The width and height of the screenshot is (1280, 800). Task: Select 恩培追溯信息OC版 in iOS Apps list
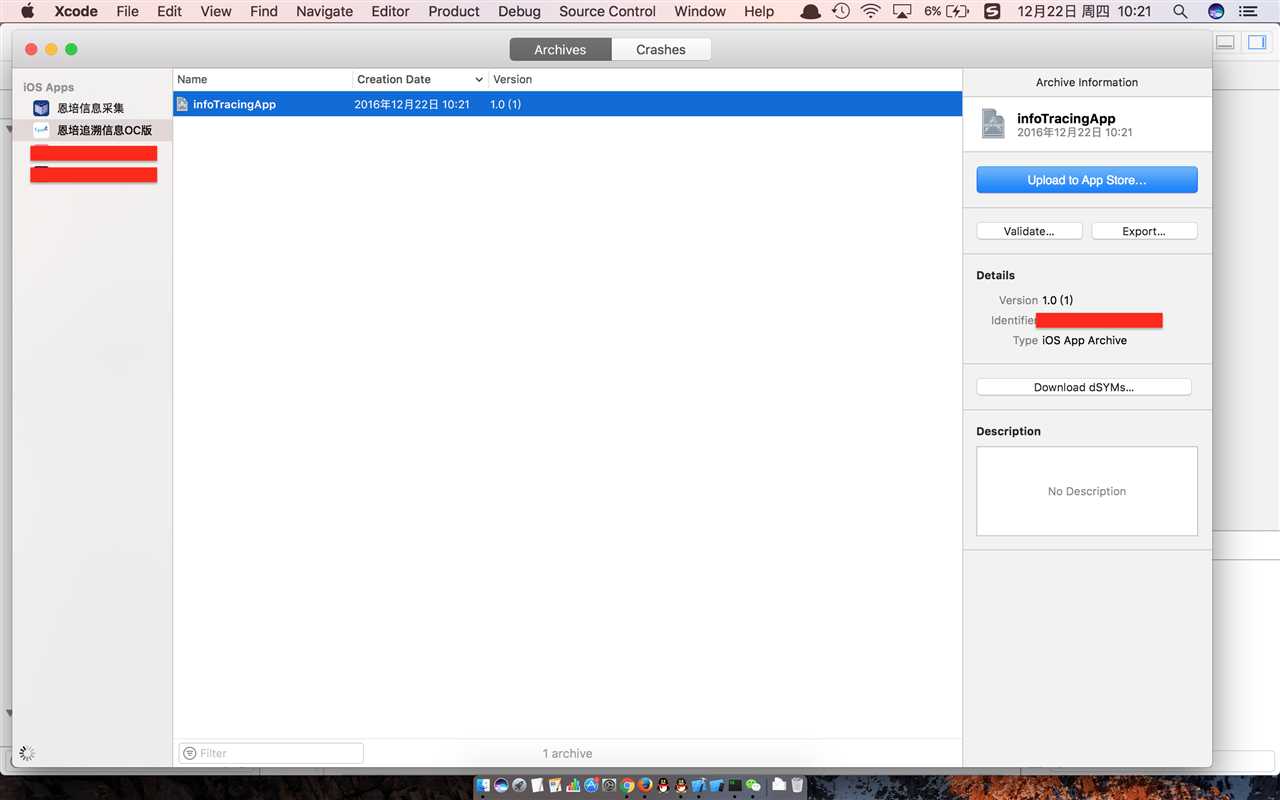coord(92,130)
